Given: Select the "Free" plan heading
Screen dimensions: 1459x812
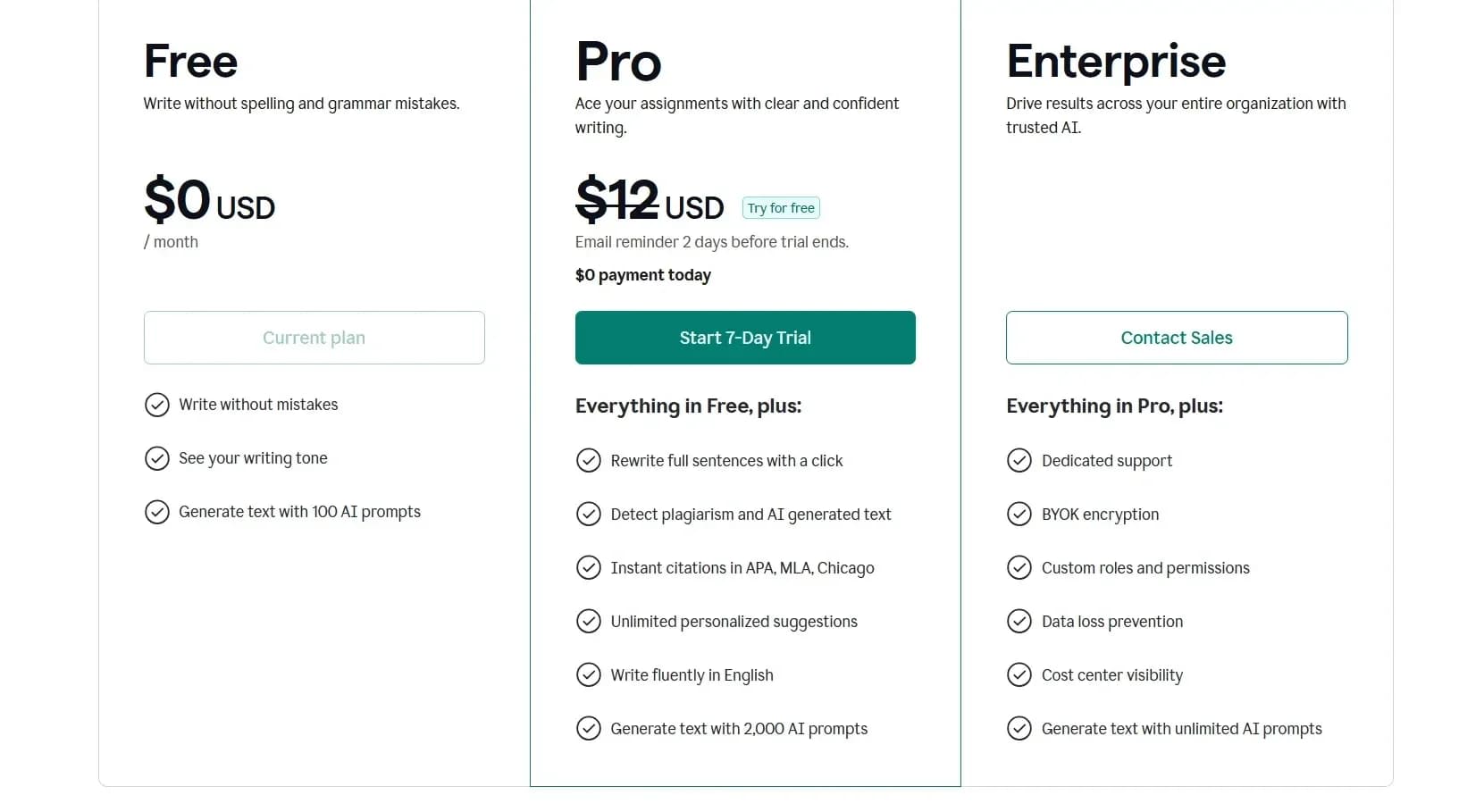Looking at the screenshot, I should (x=189, y=60).
